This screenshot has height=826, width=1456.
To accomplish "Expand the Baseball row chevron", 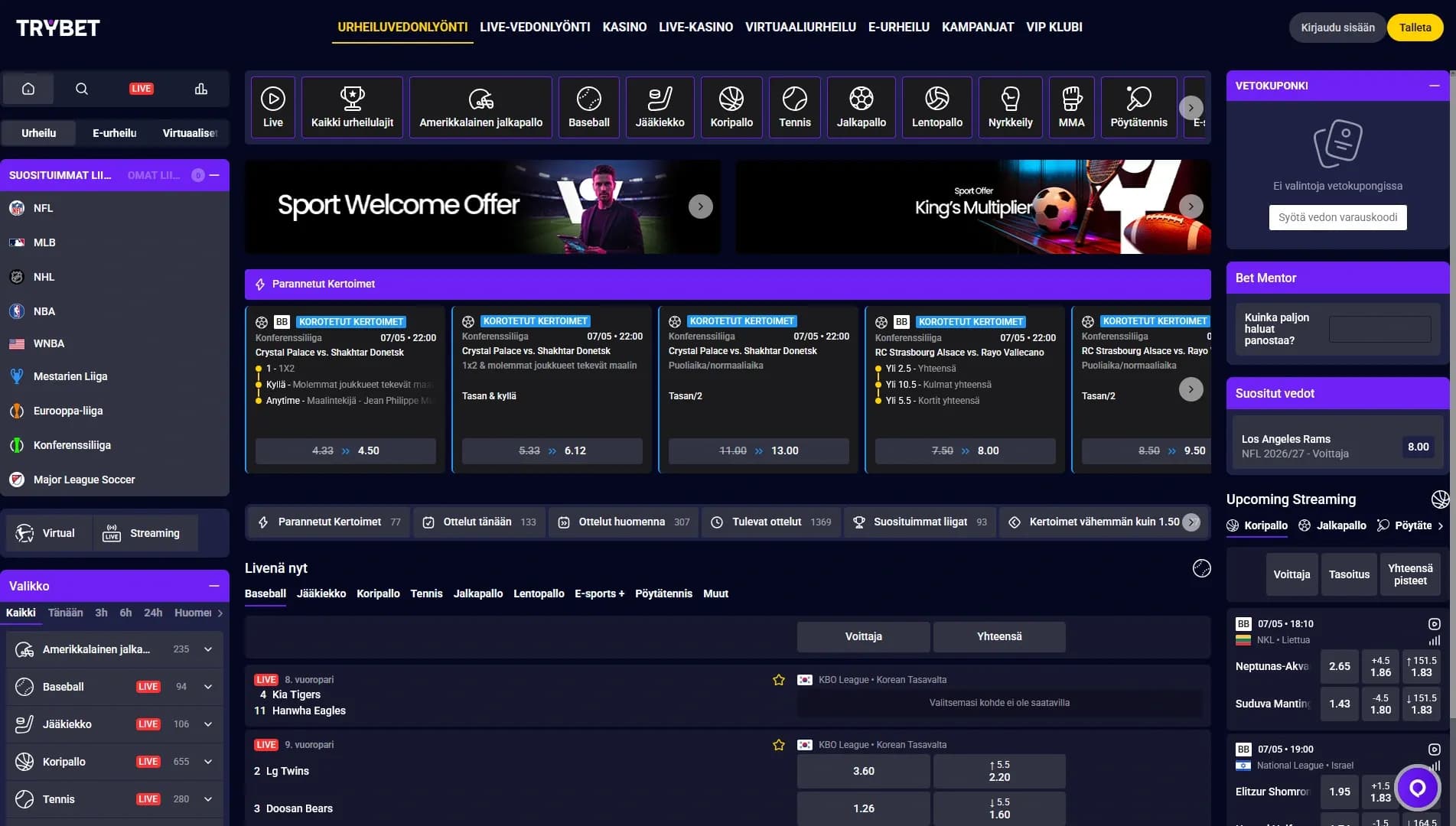I will [x=208, y=687].
